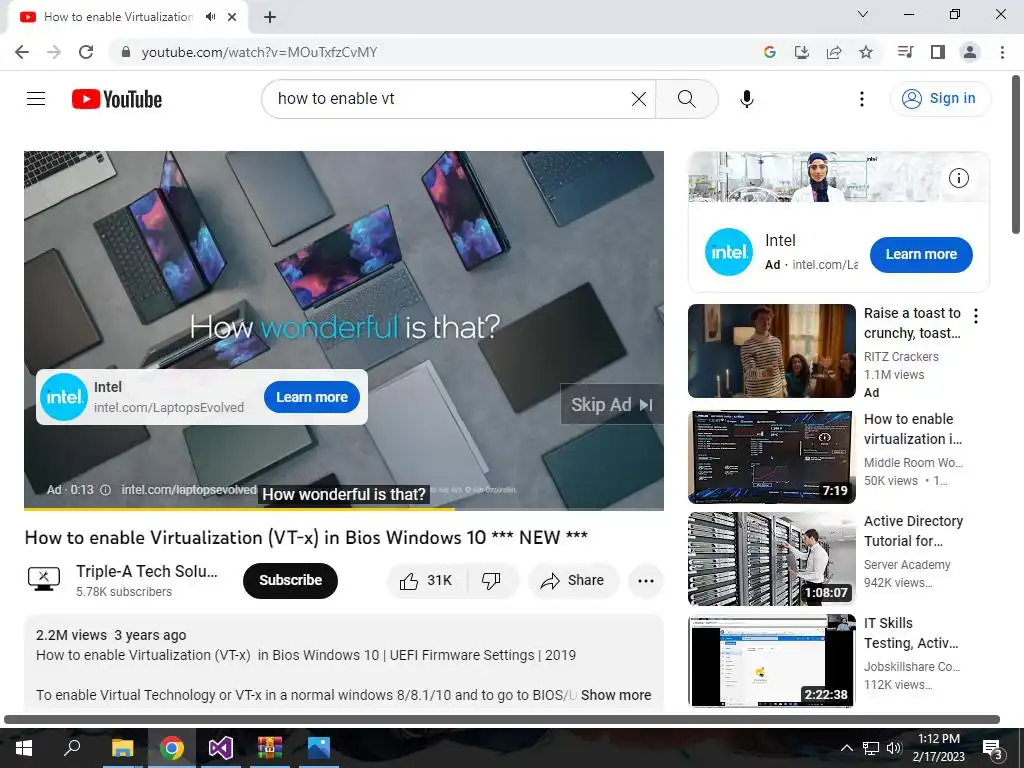Open Active Directory Tutorial video thumbnail
The image size is (1024, 768).
771,559
